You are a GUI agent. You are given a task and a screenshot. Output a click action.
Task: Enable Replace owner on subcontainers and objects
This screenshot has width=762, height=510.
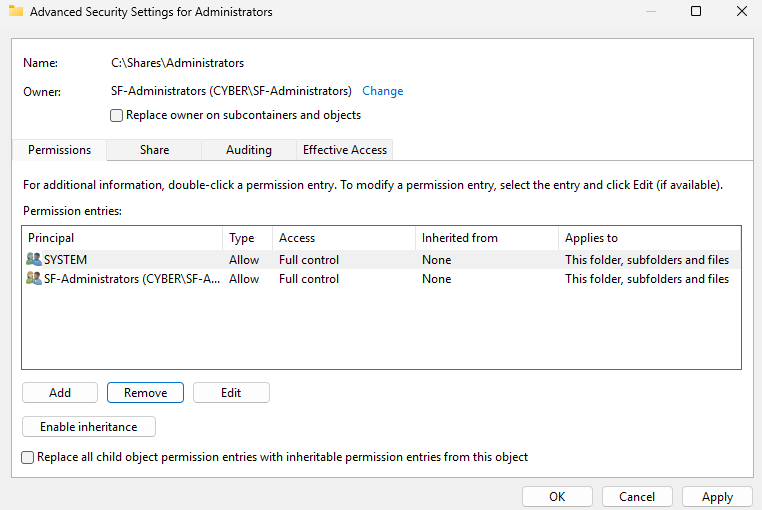117,116
